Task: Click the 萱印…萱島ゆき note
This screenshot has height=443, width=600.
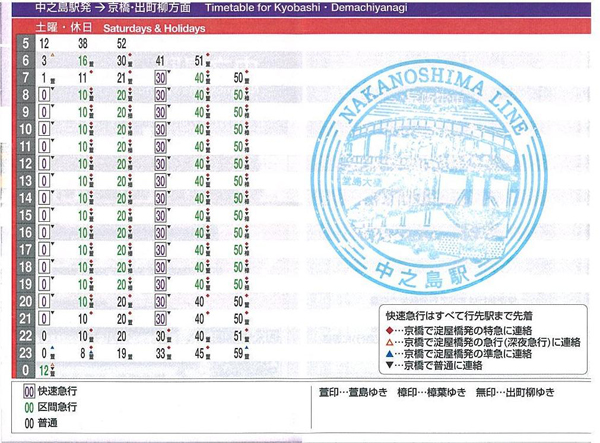Action: pos(353,392)
